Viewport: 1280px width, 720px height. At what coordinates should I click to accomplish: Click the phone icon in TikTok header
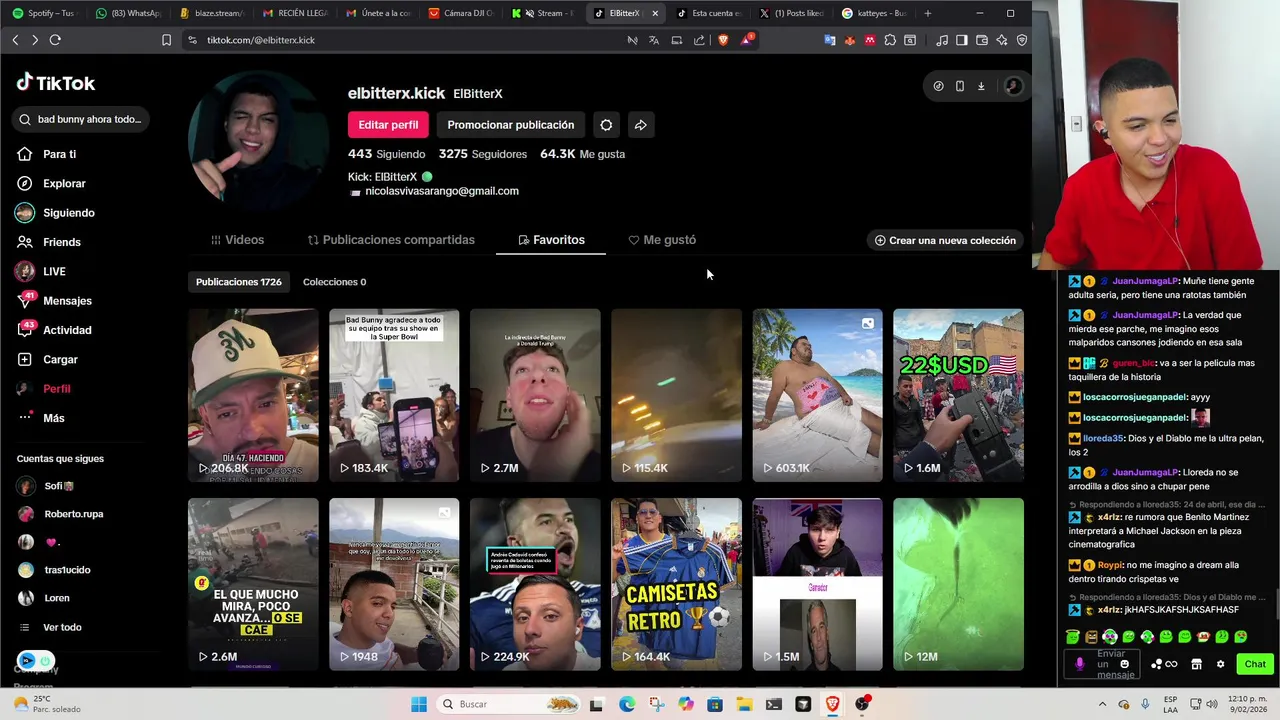coord(959,86)
